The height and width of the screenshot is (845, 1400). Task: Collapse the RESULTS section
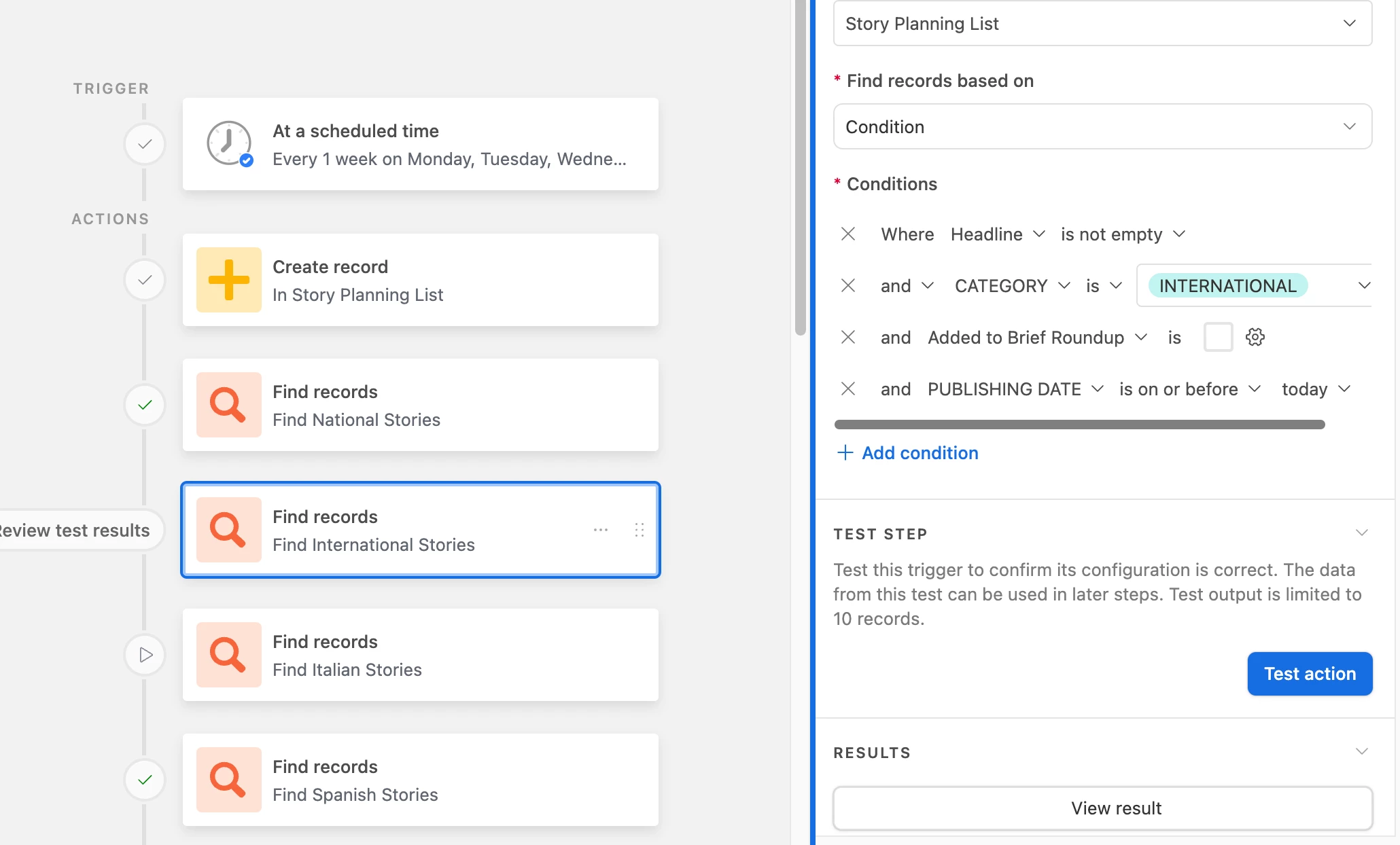(x=1361, y=752)
